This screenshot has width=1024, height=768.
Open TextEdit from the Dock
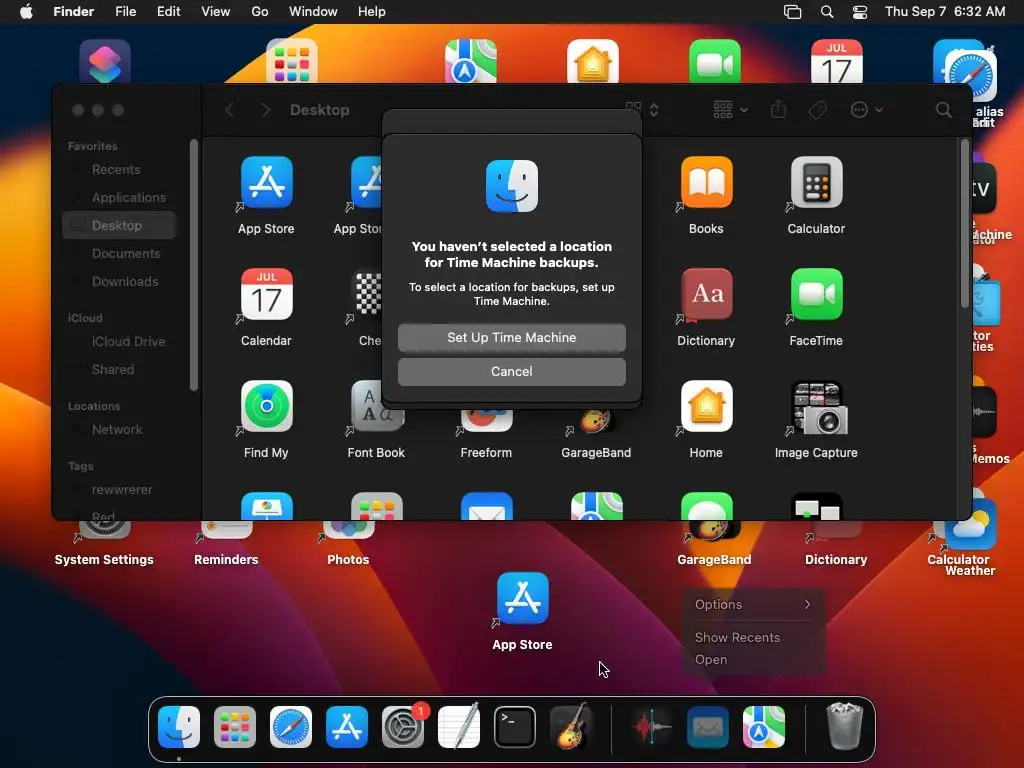tap(459, 727)
